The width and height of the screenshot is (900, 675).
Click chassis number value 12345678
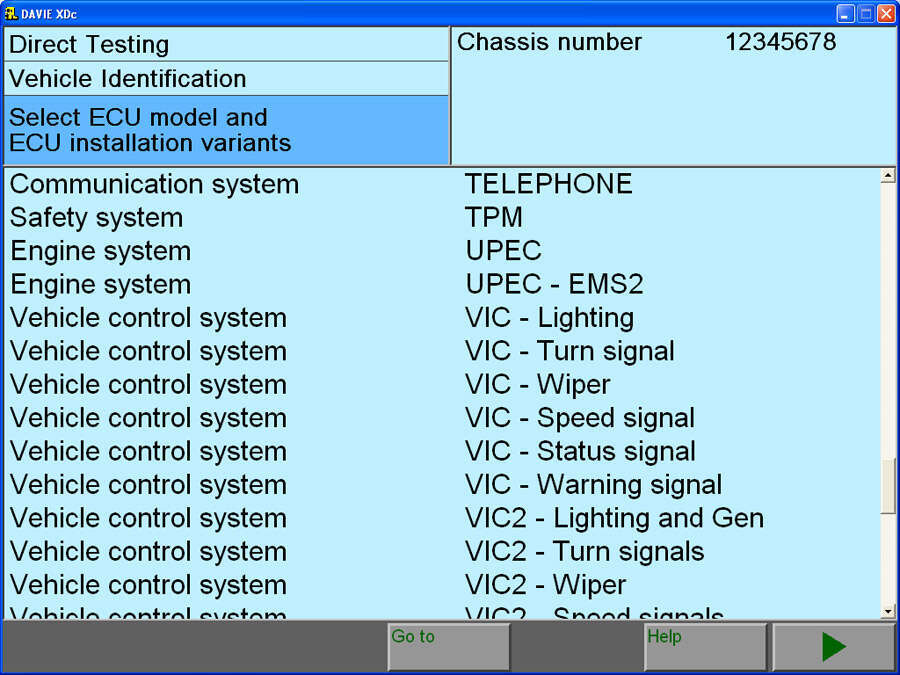pos(781,42)
